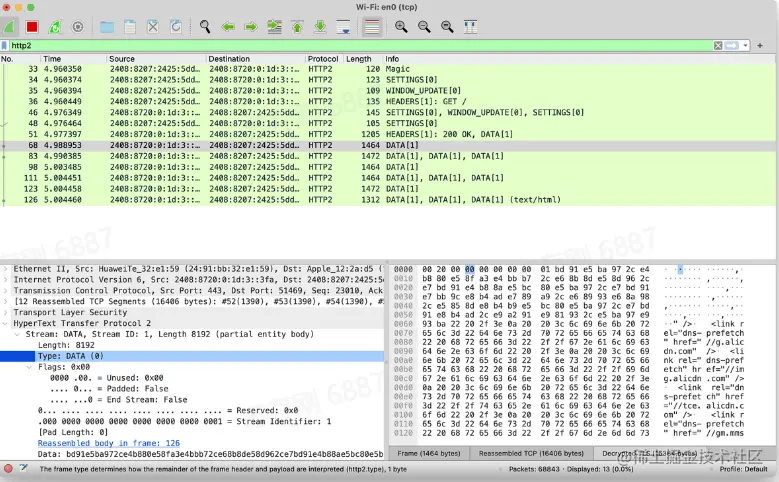Viewport: 779px width, 482px height.
Task: Open capture file properties status icon
Action: (x=23, y=468)
